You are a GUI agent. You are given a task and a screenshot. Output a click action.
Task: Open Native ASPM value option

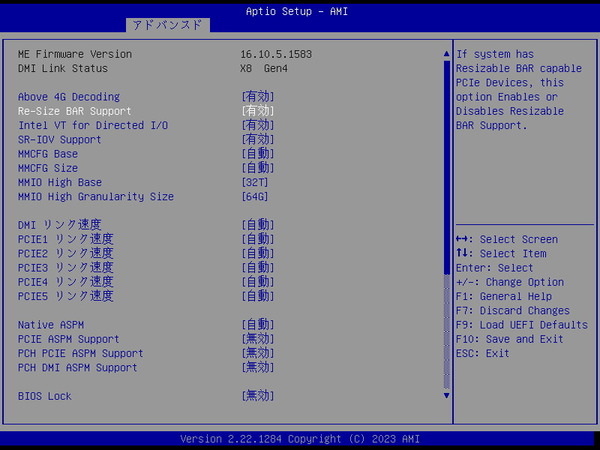click(258, 325)
